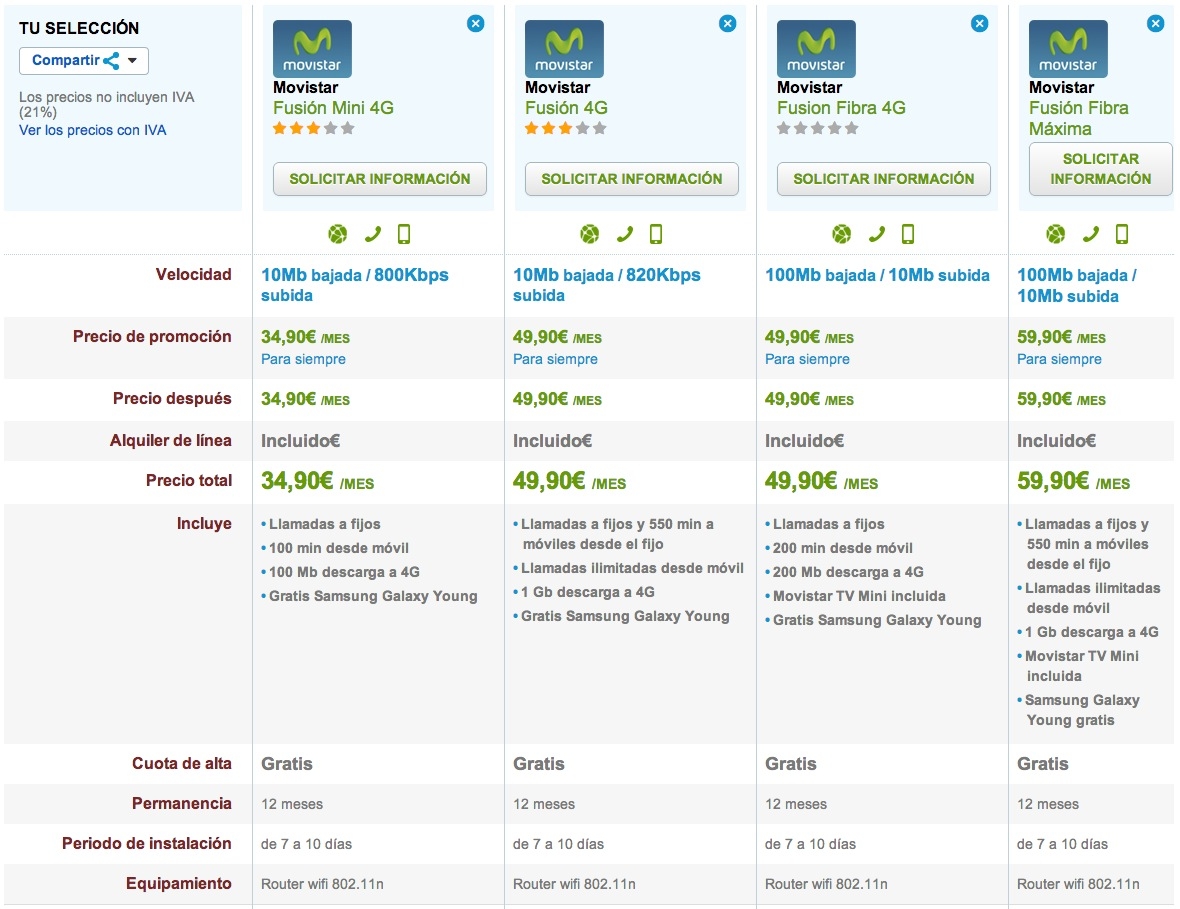Click the Cuota de alta row label
Screen dimensions: 1180x909
pos(182,764)
